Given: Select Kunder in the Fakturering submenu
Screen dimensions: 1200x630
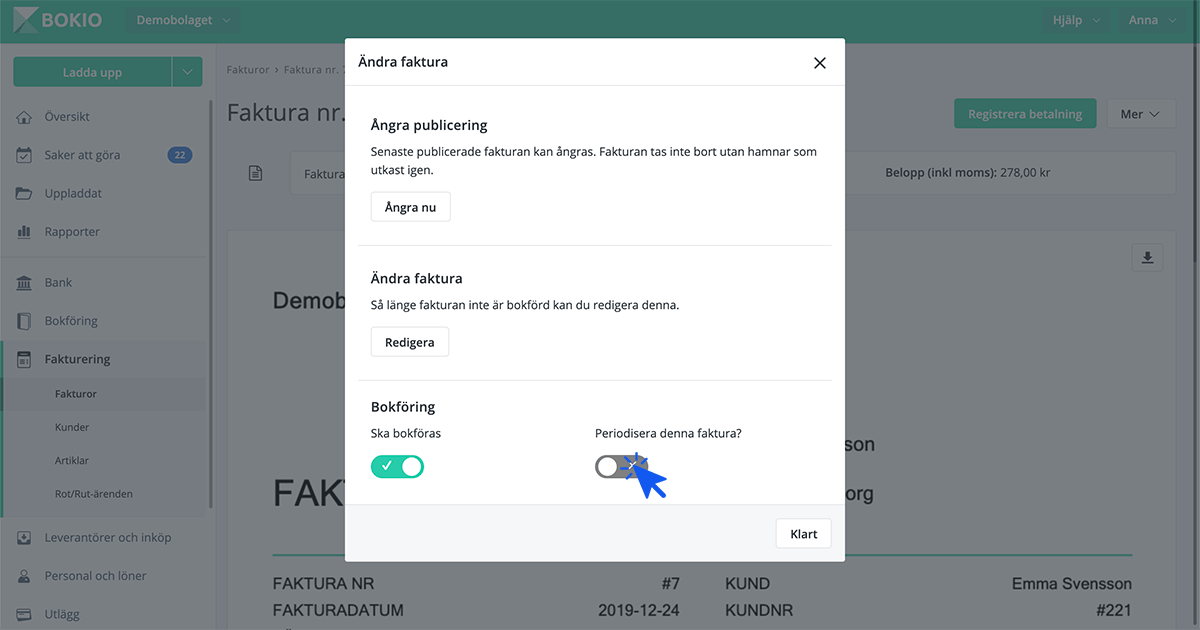Looking at the screenshot, I should pyautogui.click(x=72, y=427).
